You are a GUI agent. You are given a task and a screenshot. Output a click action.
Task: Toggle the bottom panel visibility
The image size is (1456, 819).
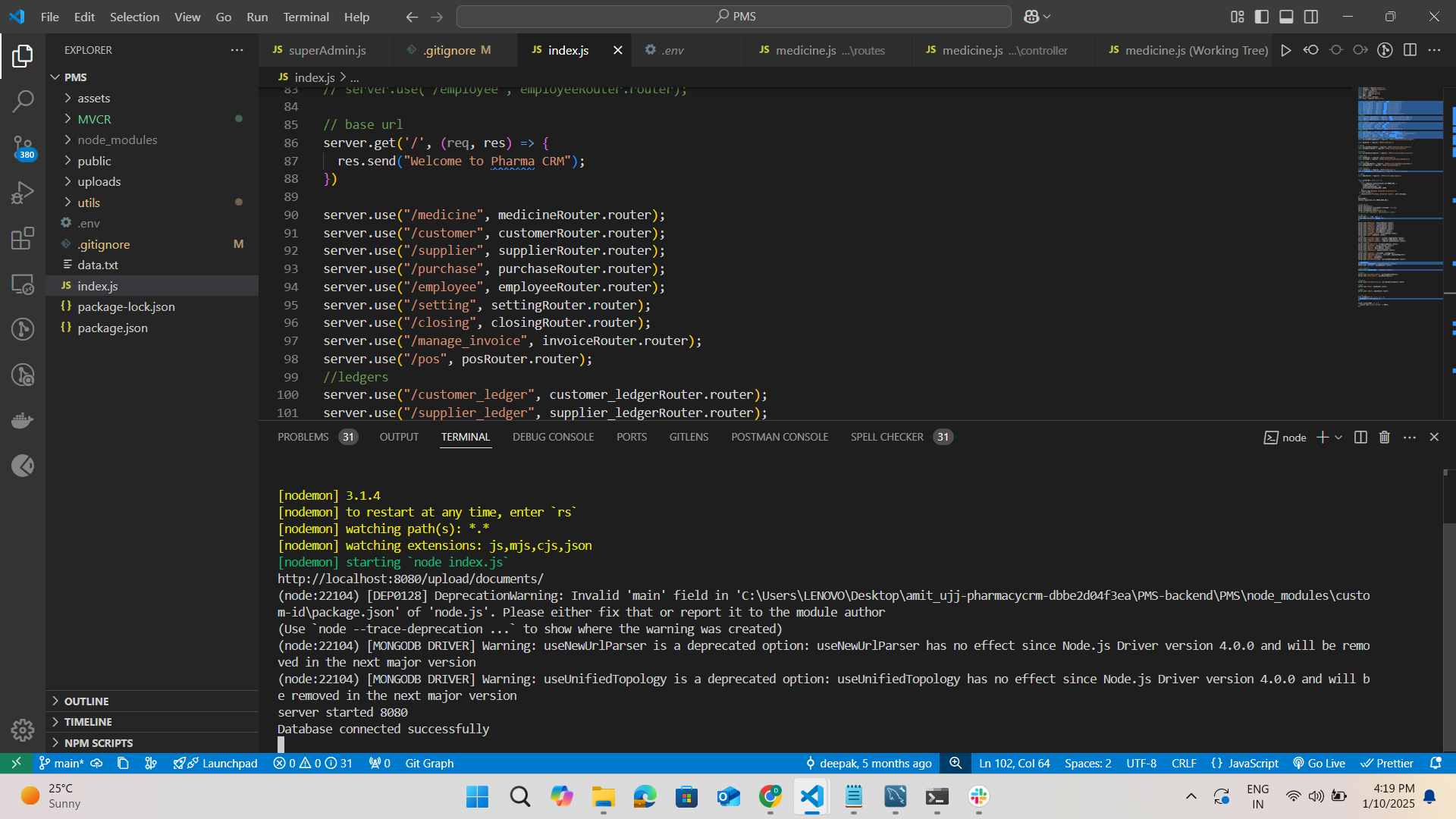click(1286, 17)
